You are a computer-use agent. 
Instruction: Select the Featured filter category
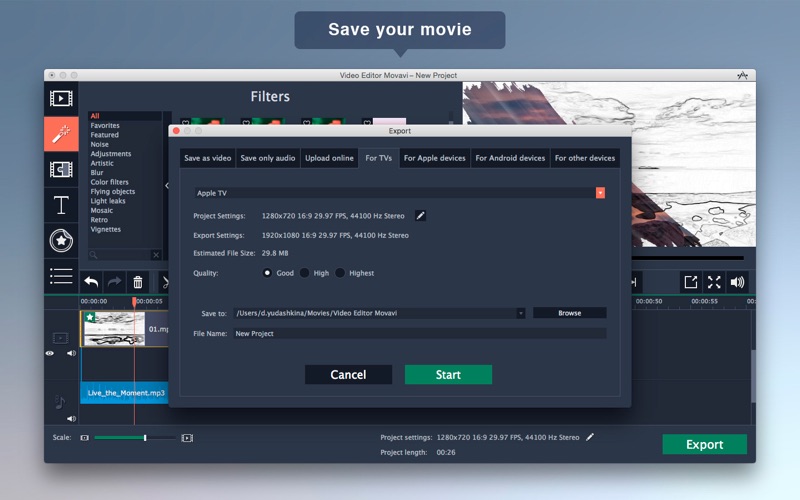(105, 135)
